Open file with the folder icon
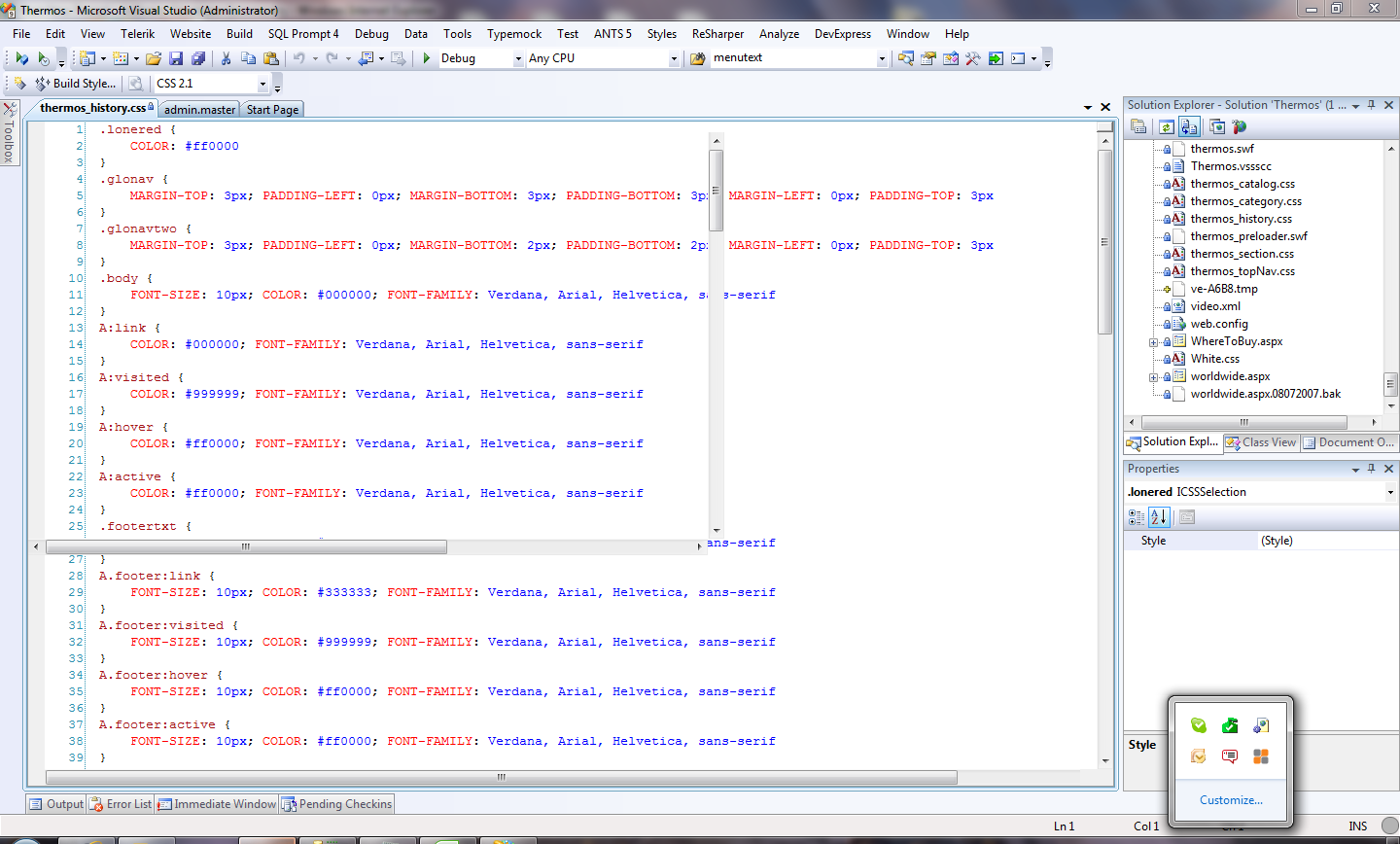Screen dimensions: 1400x844 [x=154, y=58]
